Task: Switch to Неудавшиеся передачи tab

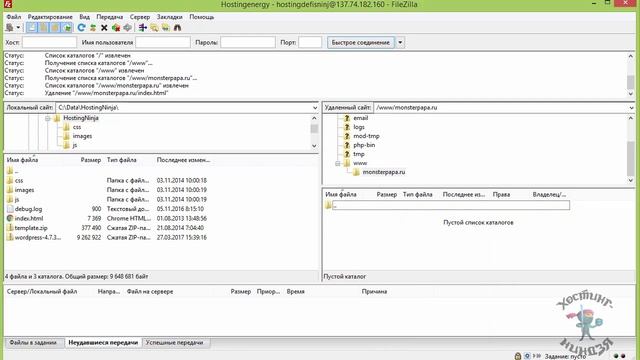Action: coord(103,342)
